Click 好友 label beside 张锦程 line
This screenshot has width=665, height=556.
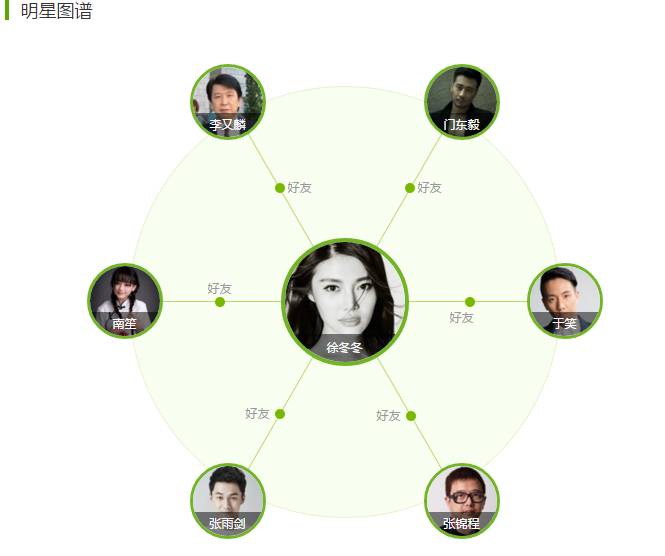pos(388,415)
